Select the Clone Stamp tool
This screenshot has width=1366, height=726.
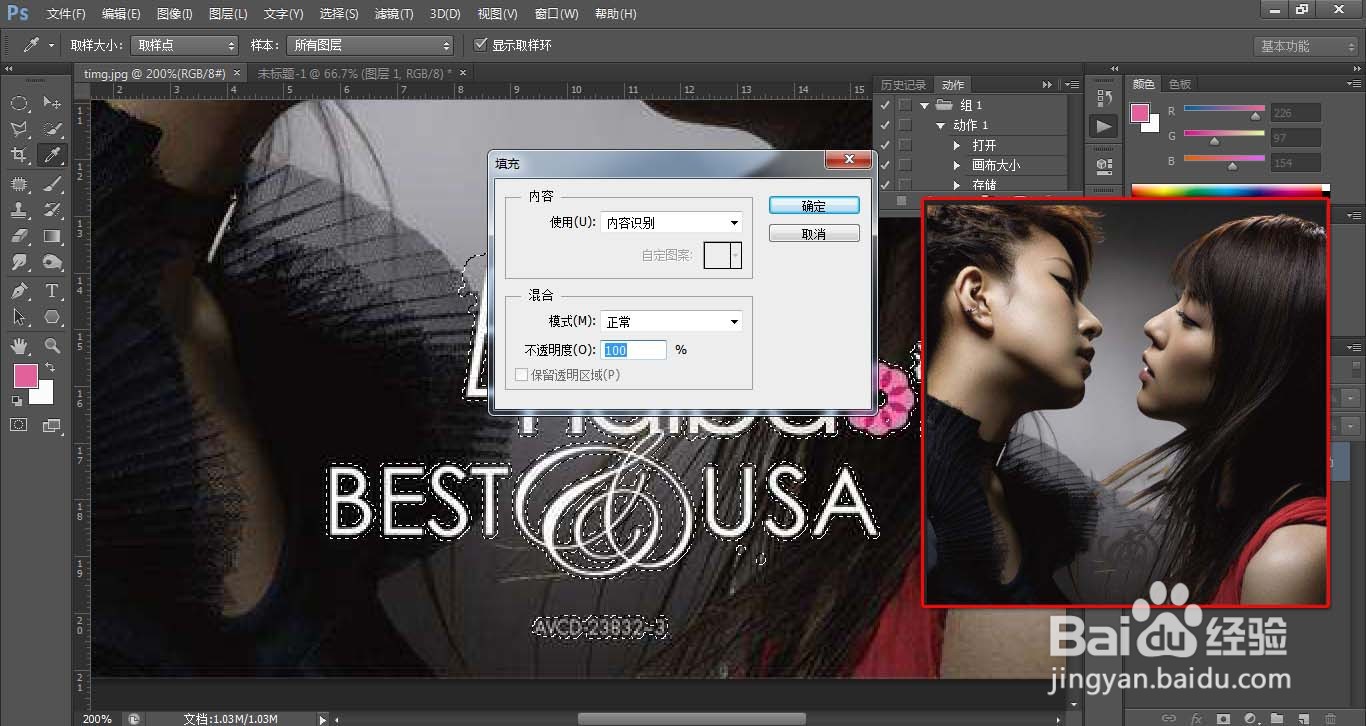click(x=19, y=209)
